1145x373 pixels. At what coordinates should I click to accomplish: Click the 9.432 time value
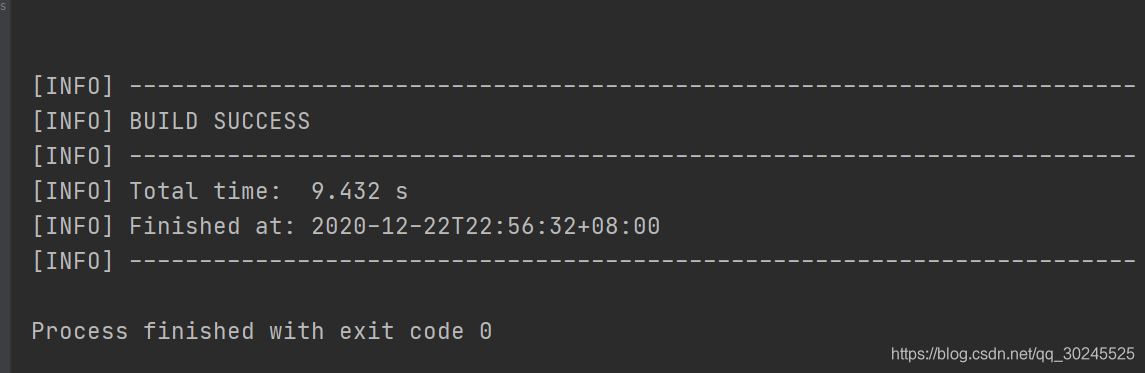point(345,191)
